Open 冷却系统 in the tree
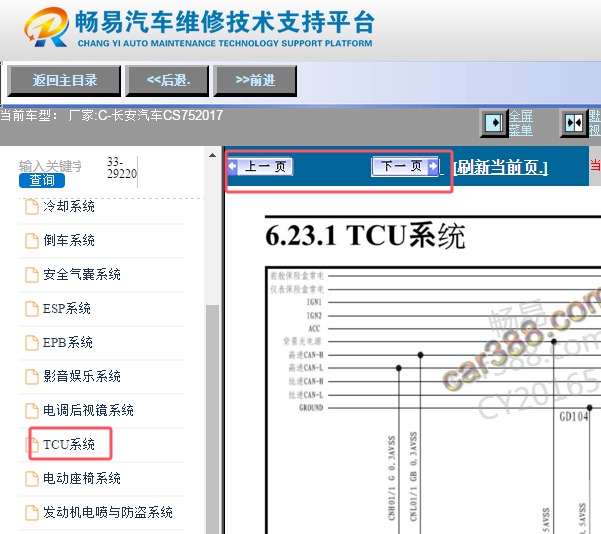Image resolution: width=601 pixels, height=534 pixels. coord(69,207)
